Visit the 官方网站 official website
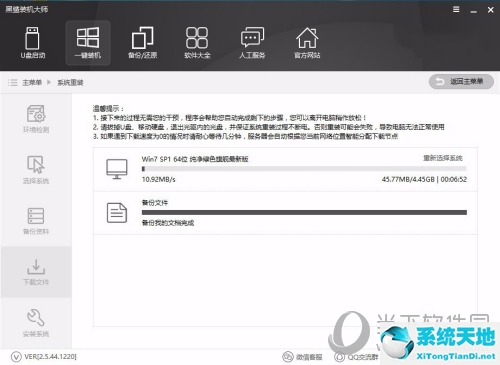This screenshot has height=365, width=500. coord(307,43)
